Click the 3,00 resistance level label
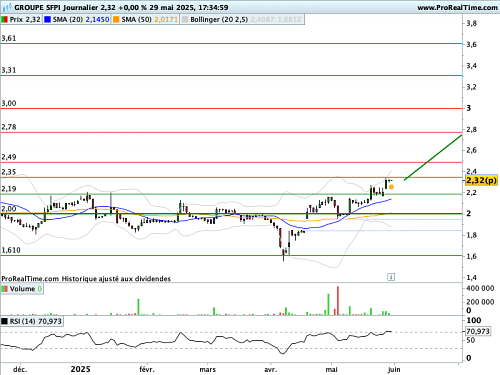Viewport: 500px width, 375px height. coord(9,103)
